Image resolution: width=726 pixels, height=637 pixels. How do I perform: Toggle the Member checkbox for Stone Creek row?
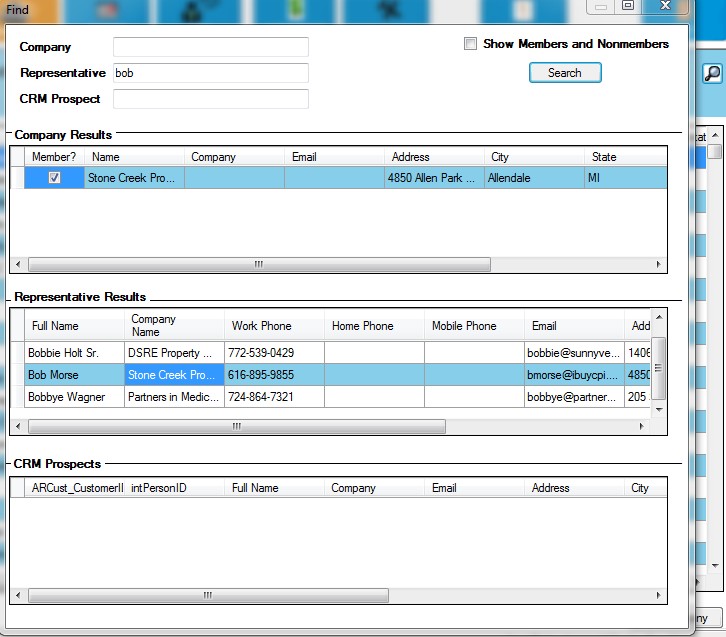(54, 178)
